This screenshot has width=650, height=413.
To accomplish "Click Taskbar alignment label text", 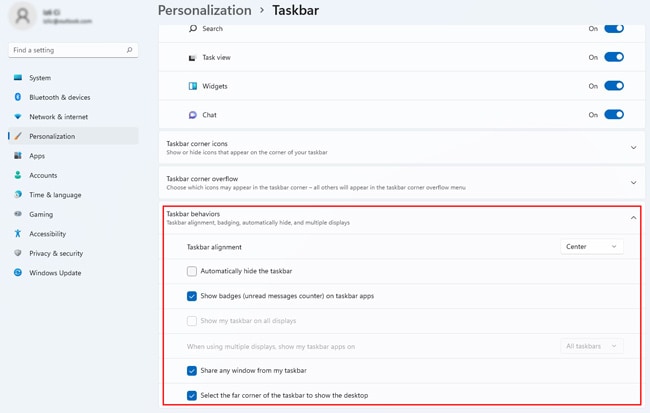I will tap(214, 247).
